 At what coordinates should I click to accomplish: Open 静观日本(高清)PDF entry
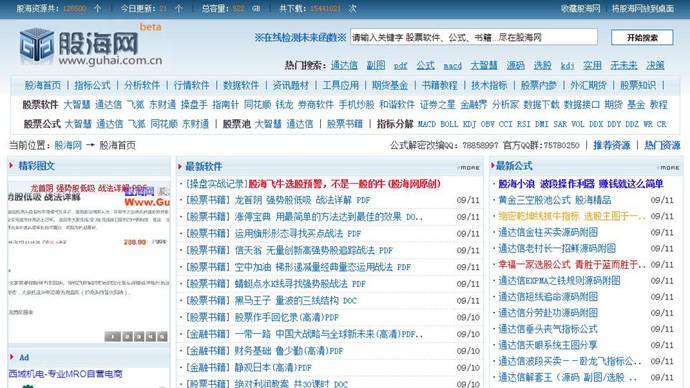click(273, 368)
